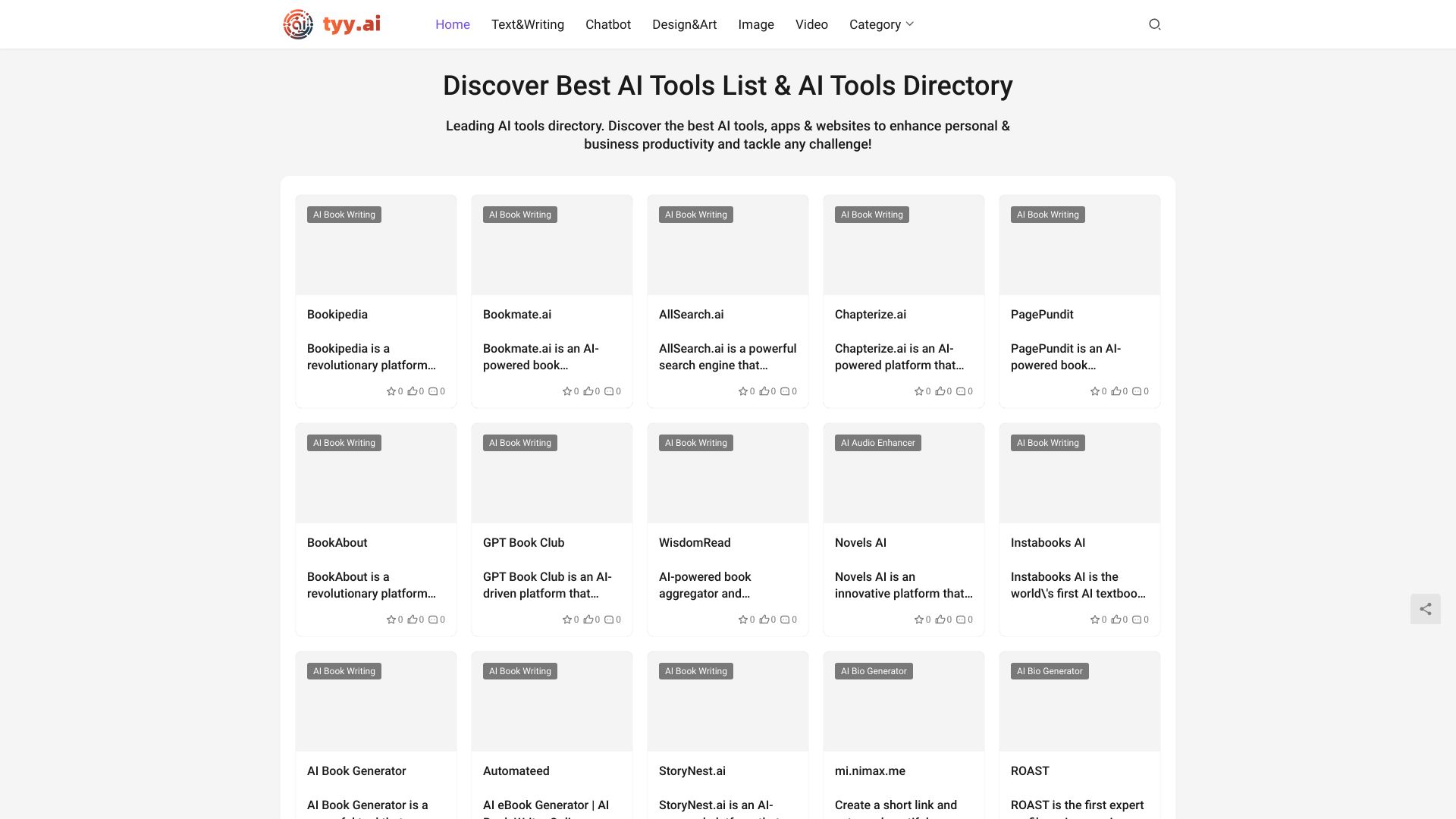
Task: Toggle the AI Audio Enhancer badge on Novels AI
Action: (878, 442)
